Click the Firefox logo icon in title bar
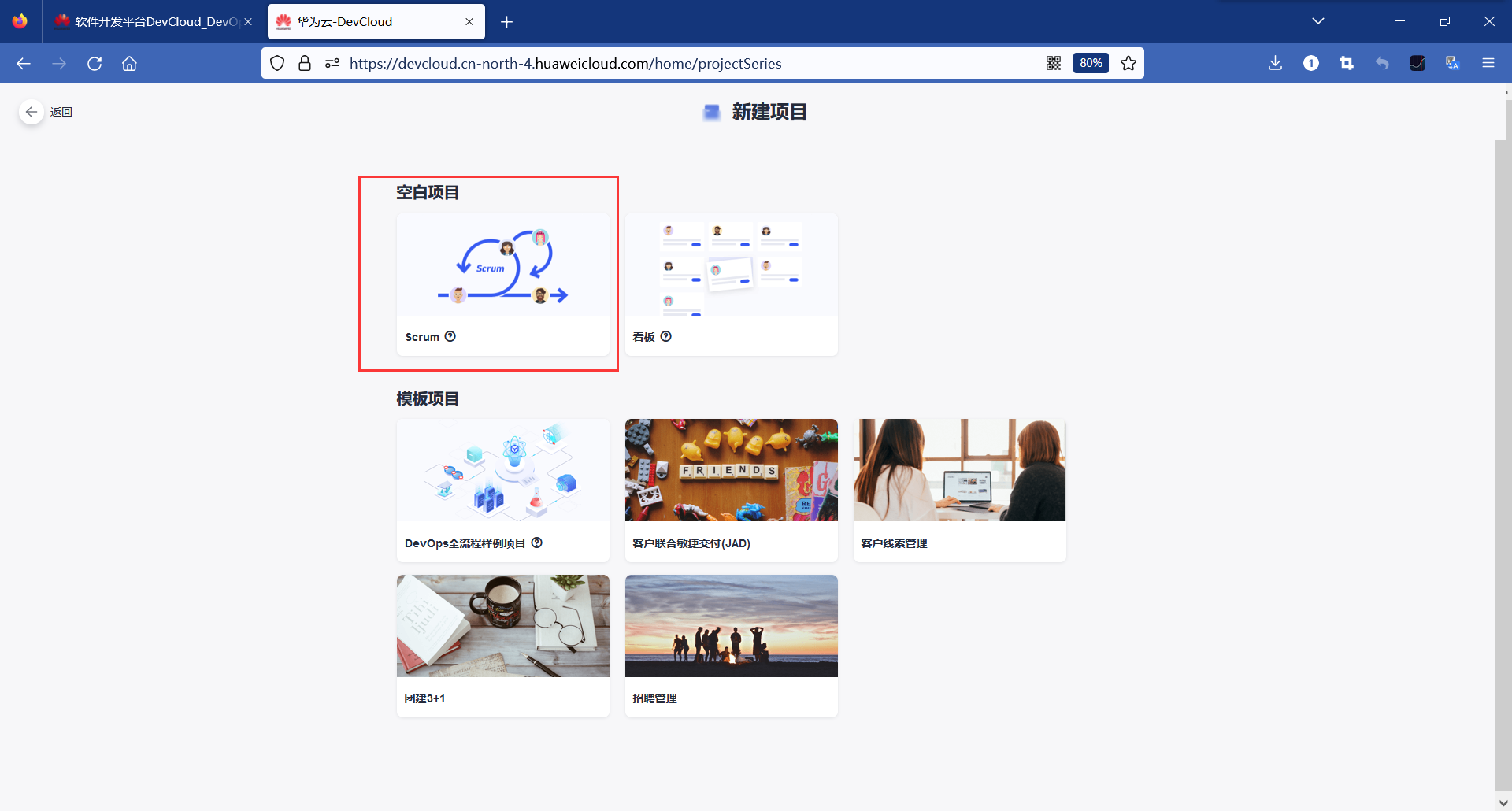The height and width of the screenshot is (811, 1512). (x=20, y=21)
